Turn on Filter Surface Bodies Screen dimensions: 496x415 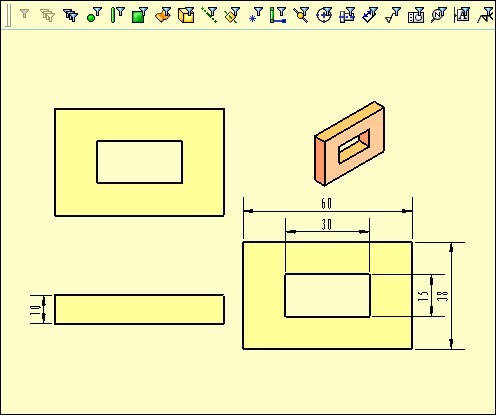(163, 15)
